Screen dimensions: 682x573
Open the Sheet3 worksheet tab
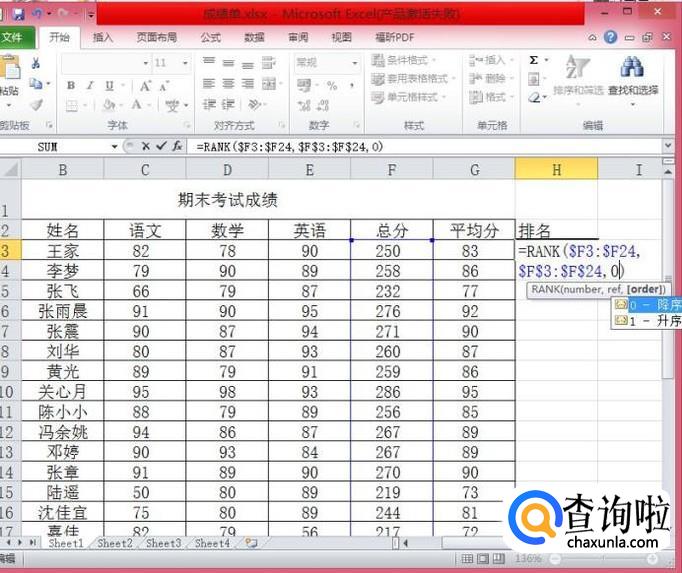(x=164, y=543)
